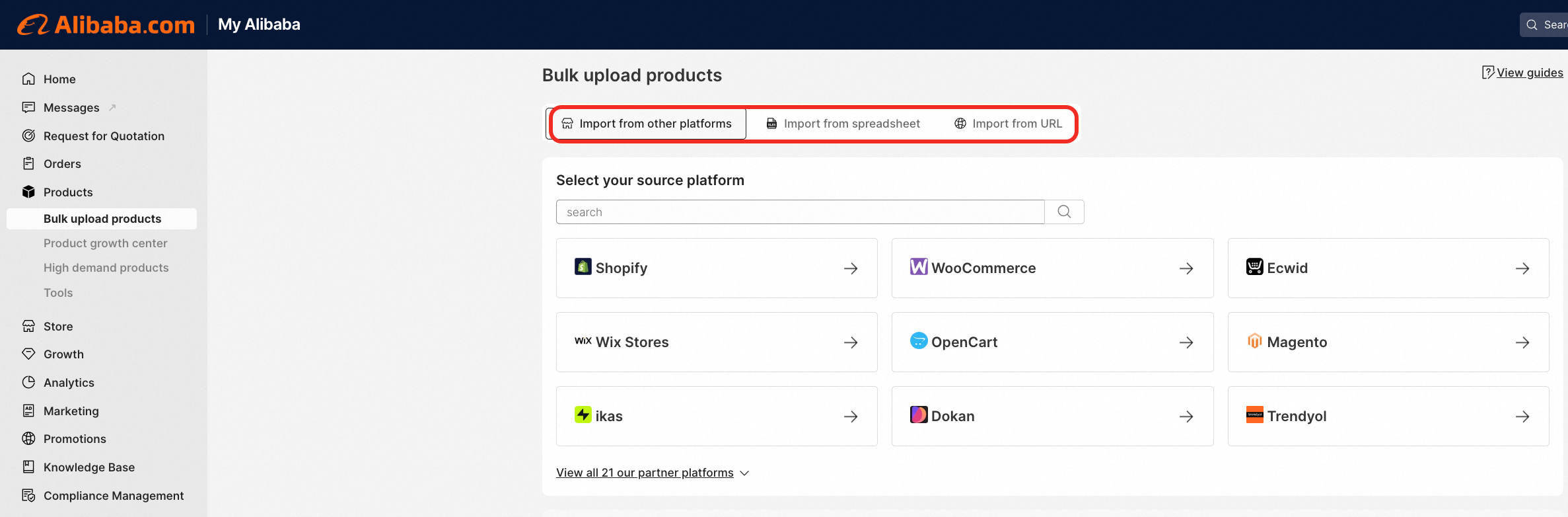
Task: Open the OpenCart platform arrow
Action: 1186,342
